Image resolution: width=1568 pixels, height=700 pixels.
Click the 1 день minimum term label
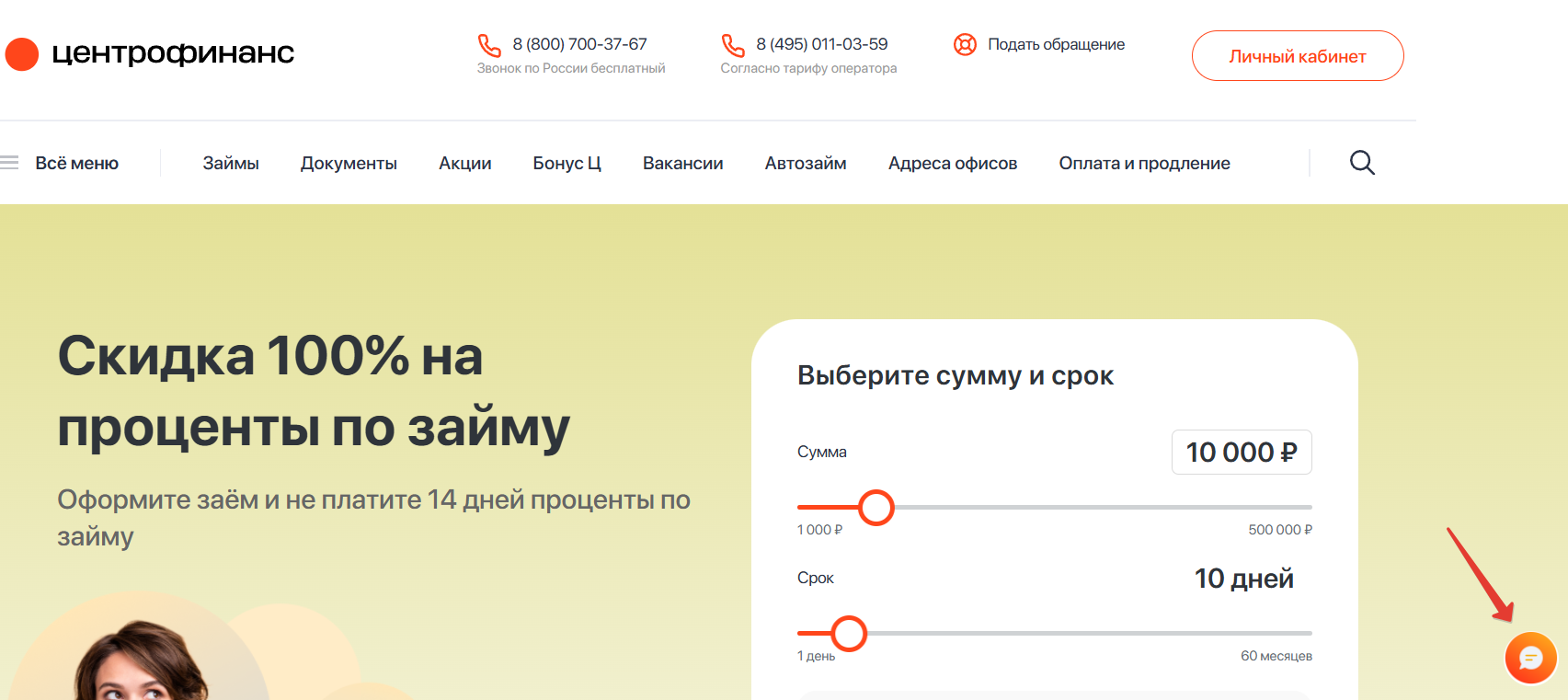(817, 656)
